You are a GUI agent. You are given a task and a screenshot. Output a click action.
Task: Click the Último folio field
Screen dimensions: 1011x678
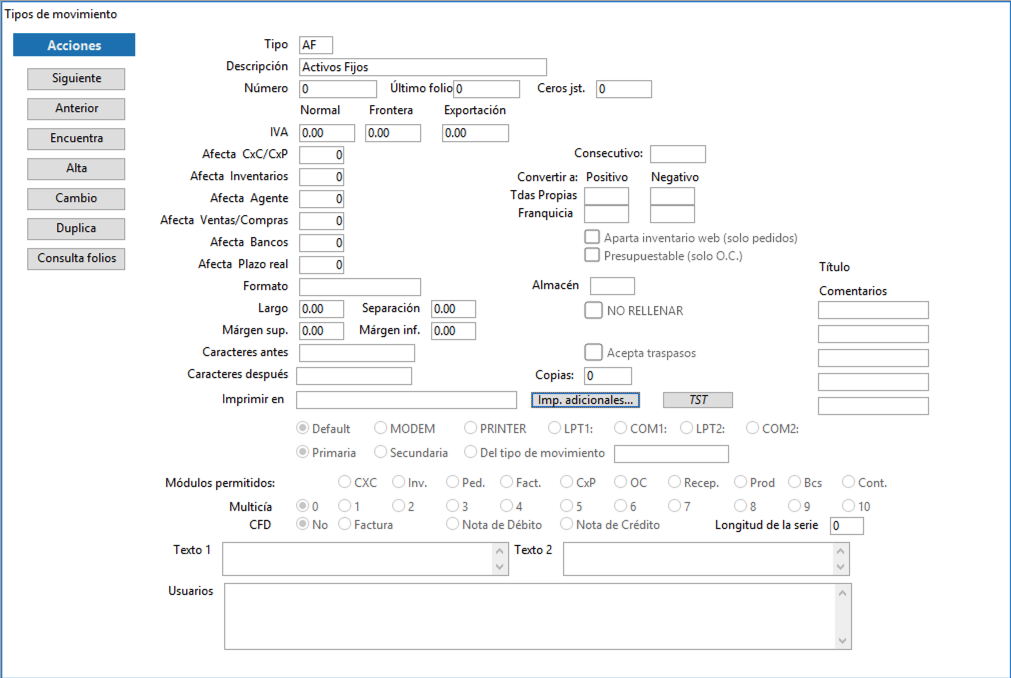point(486,89)
